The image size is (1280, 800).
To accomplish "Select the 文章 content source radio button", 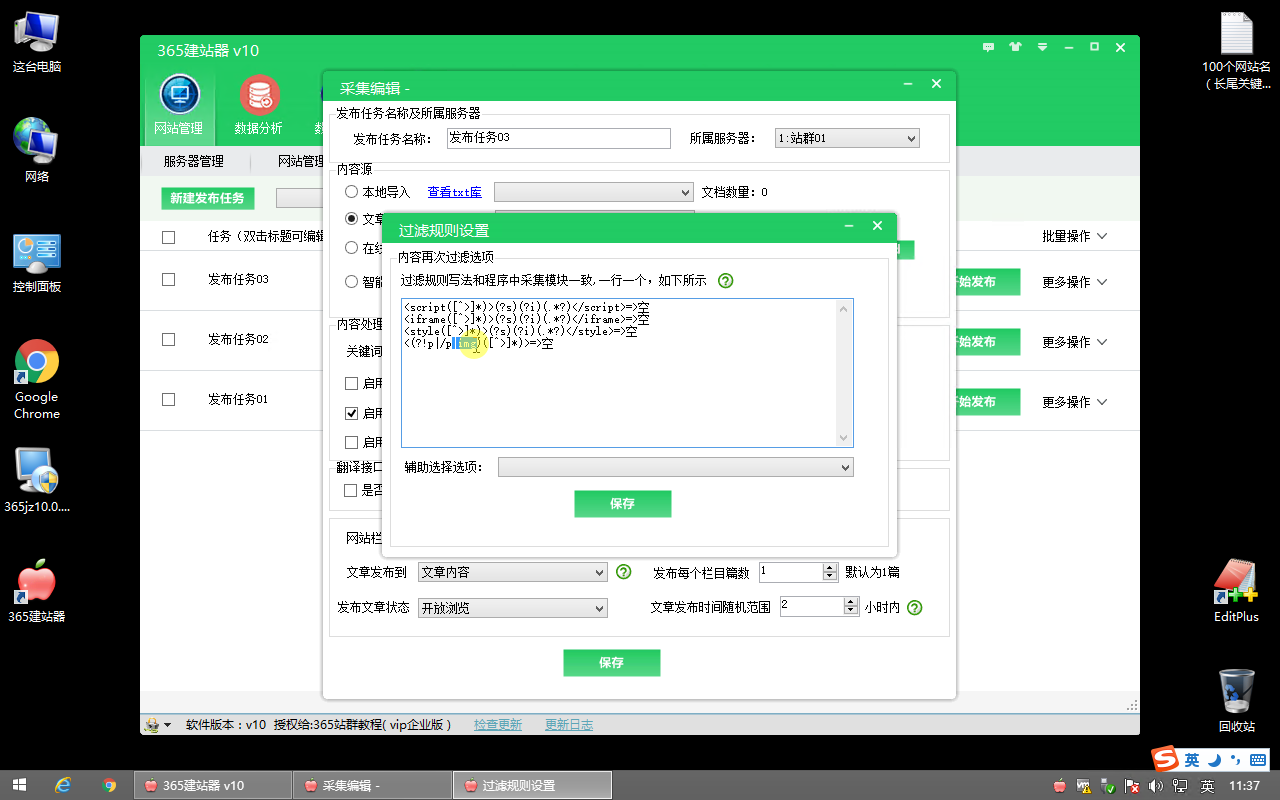I will [x=352, y=218].
